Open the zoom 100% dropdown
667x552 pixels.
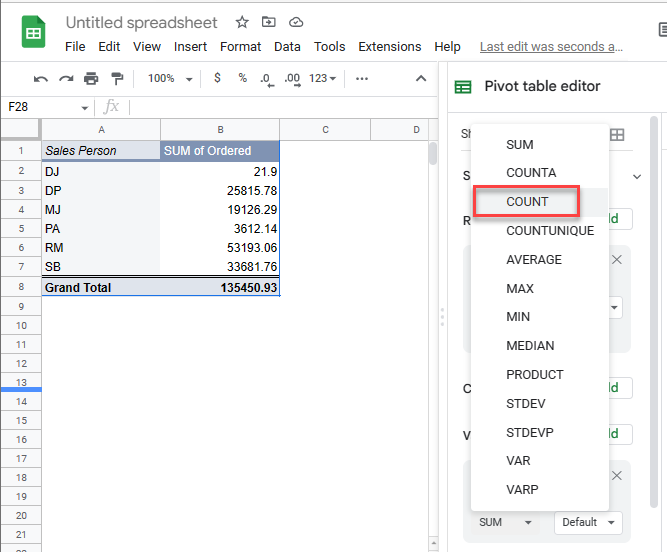pyautogui.click(x=169, y=79)
